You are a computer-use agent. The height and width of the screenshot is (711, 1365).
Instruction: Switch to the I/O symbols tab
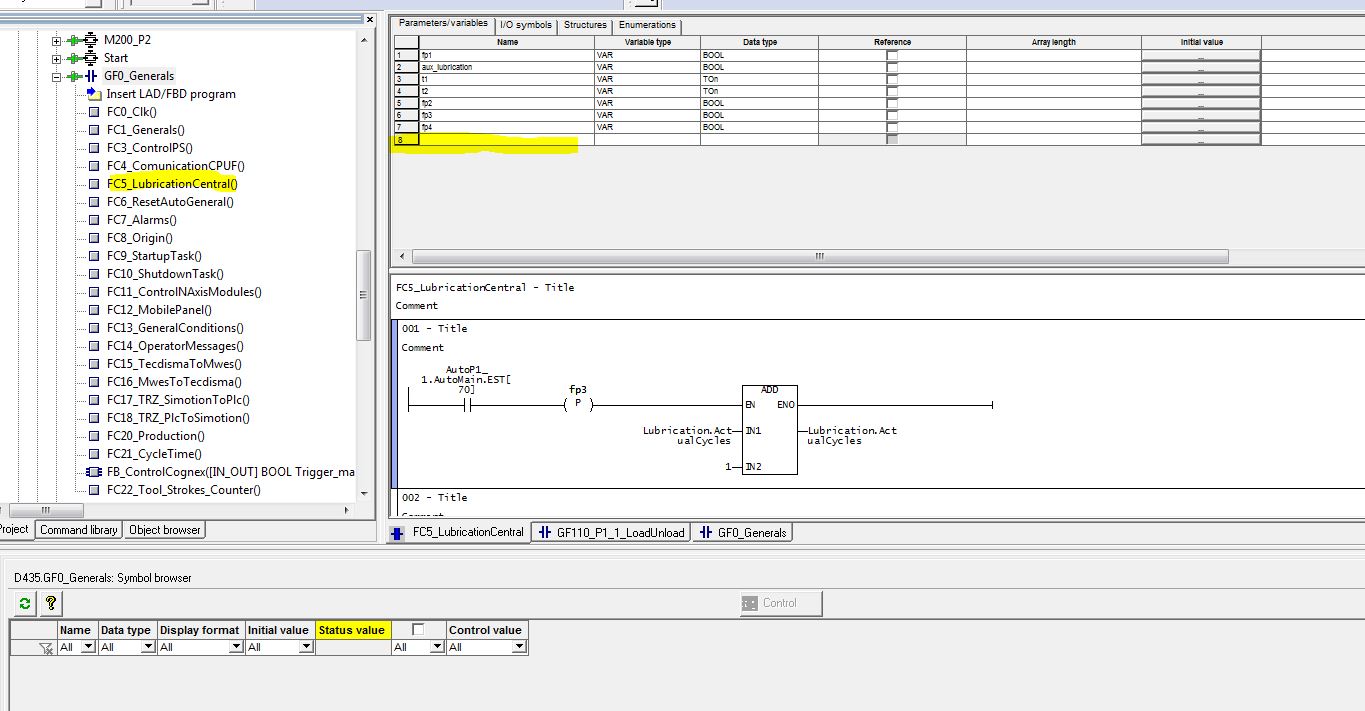point(526,25)
